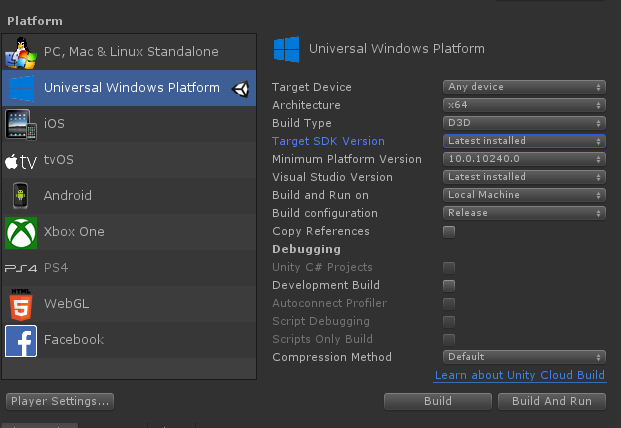Toggle the Script Debugging checkbox
Viewport: 621px width, 428px height.
(x=449, y=321)
